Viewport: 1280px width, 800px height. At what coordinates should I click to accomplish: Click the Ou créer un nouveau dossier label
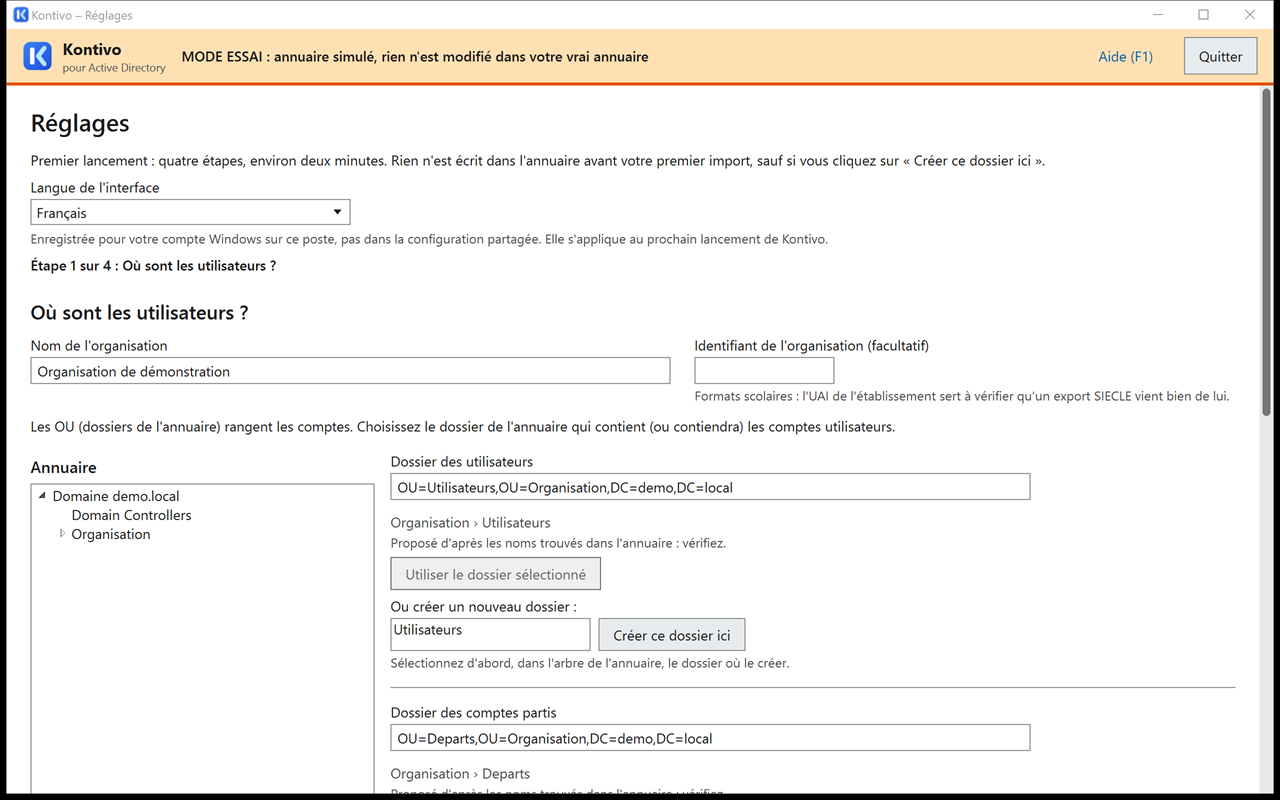click(483, 606)
